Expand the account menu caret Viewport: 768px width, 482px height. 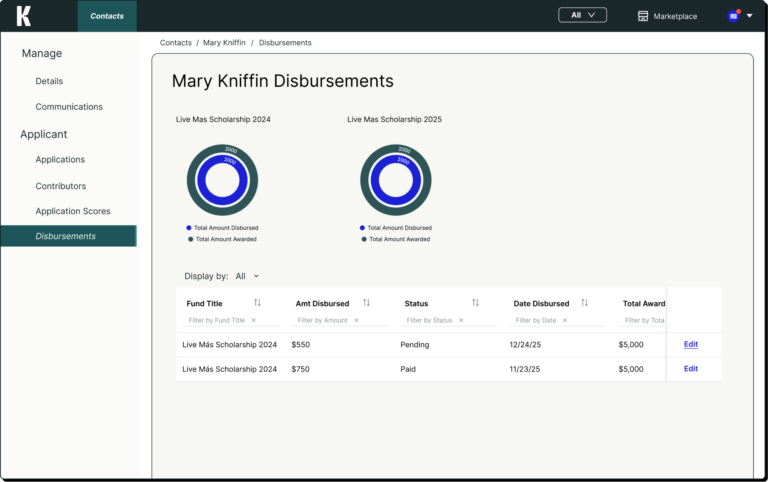[x=749, y=16]
